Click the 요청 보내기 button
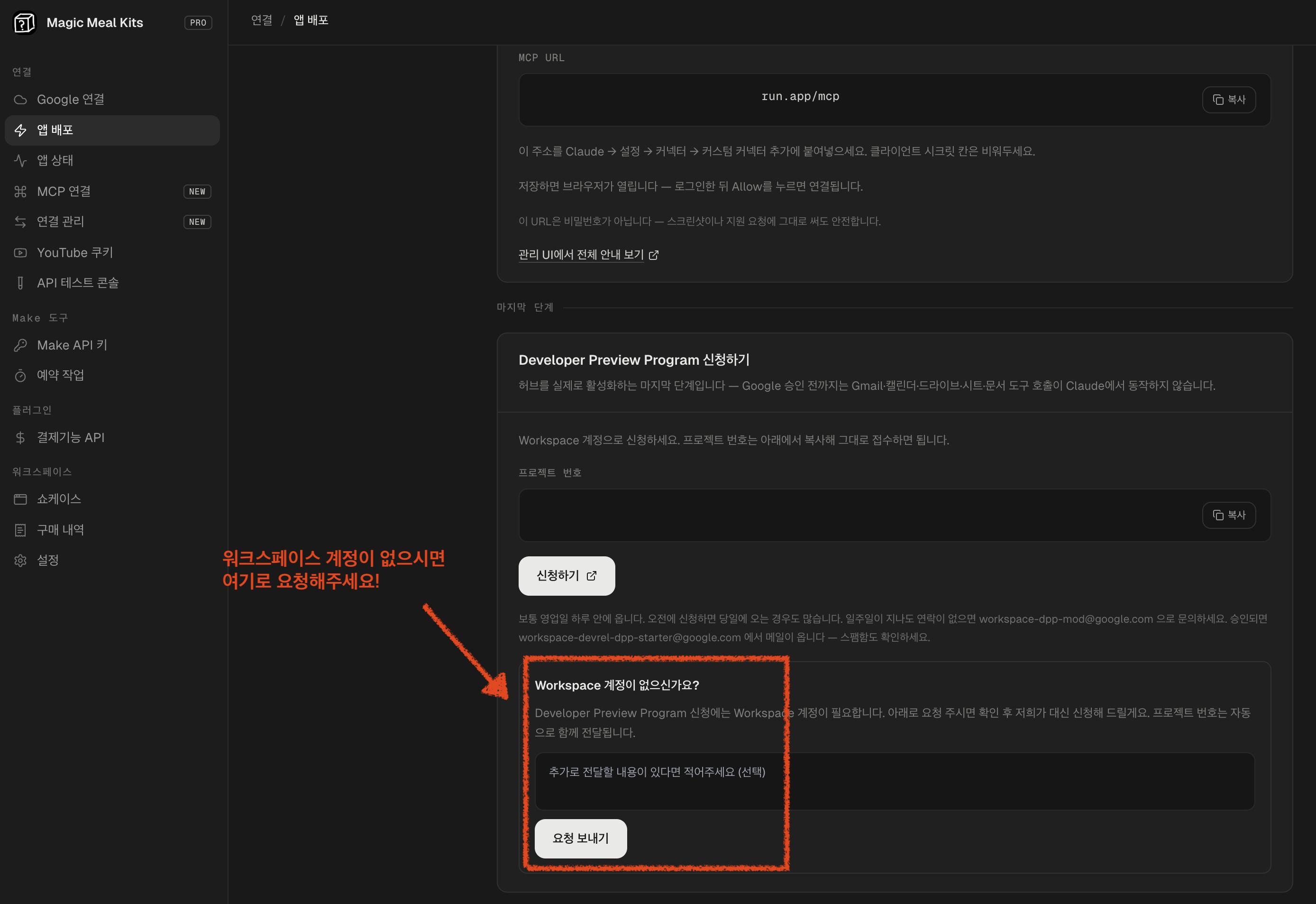 [581, 838]
